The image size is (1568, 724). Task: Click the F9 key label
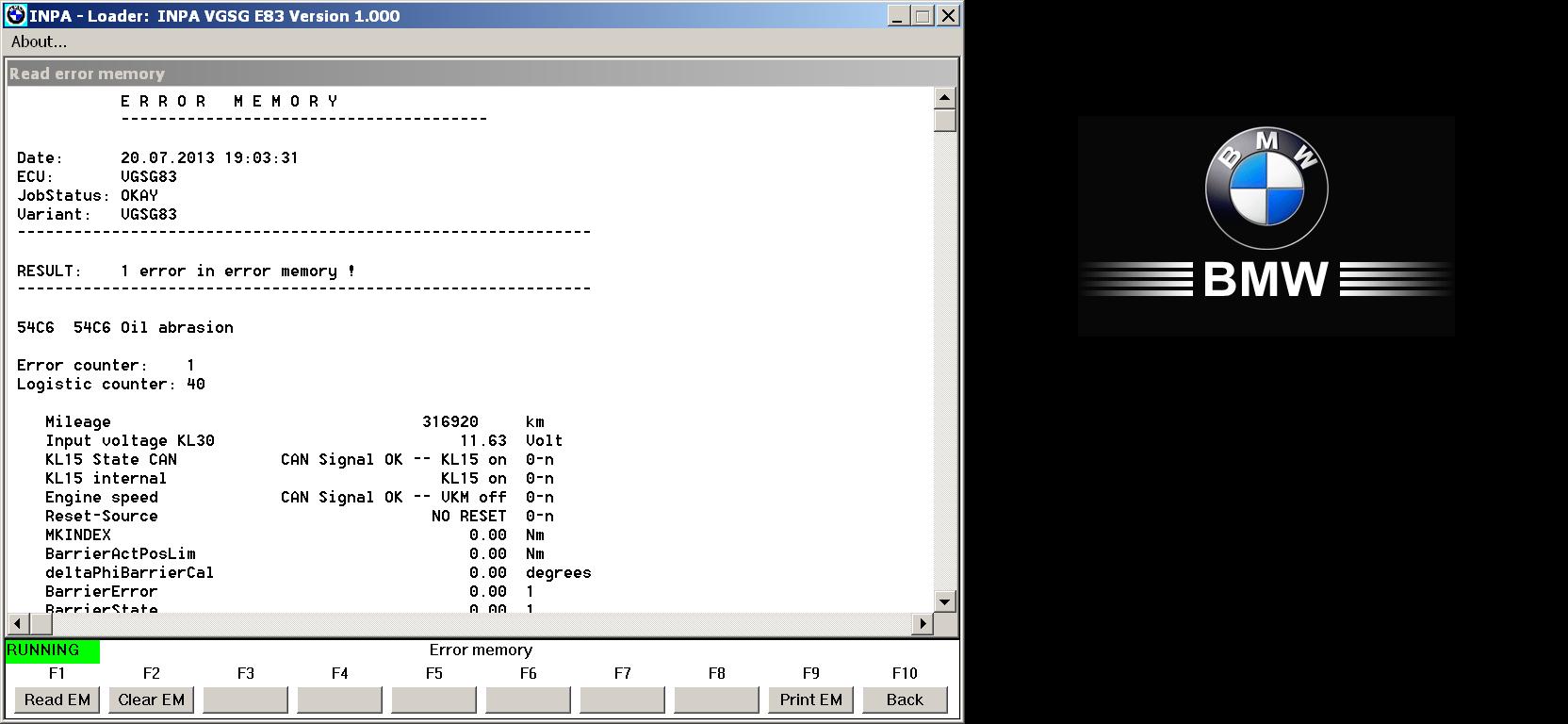tap(811, 673)
